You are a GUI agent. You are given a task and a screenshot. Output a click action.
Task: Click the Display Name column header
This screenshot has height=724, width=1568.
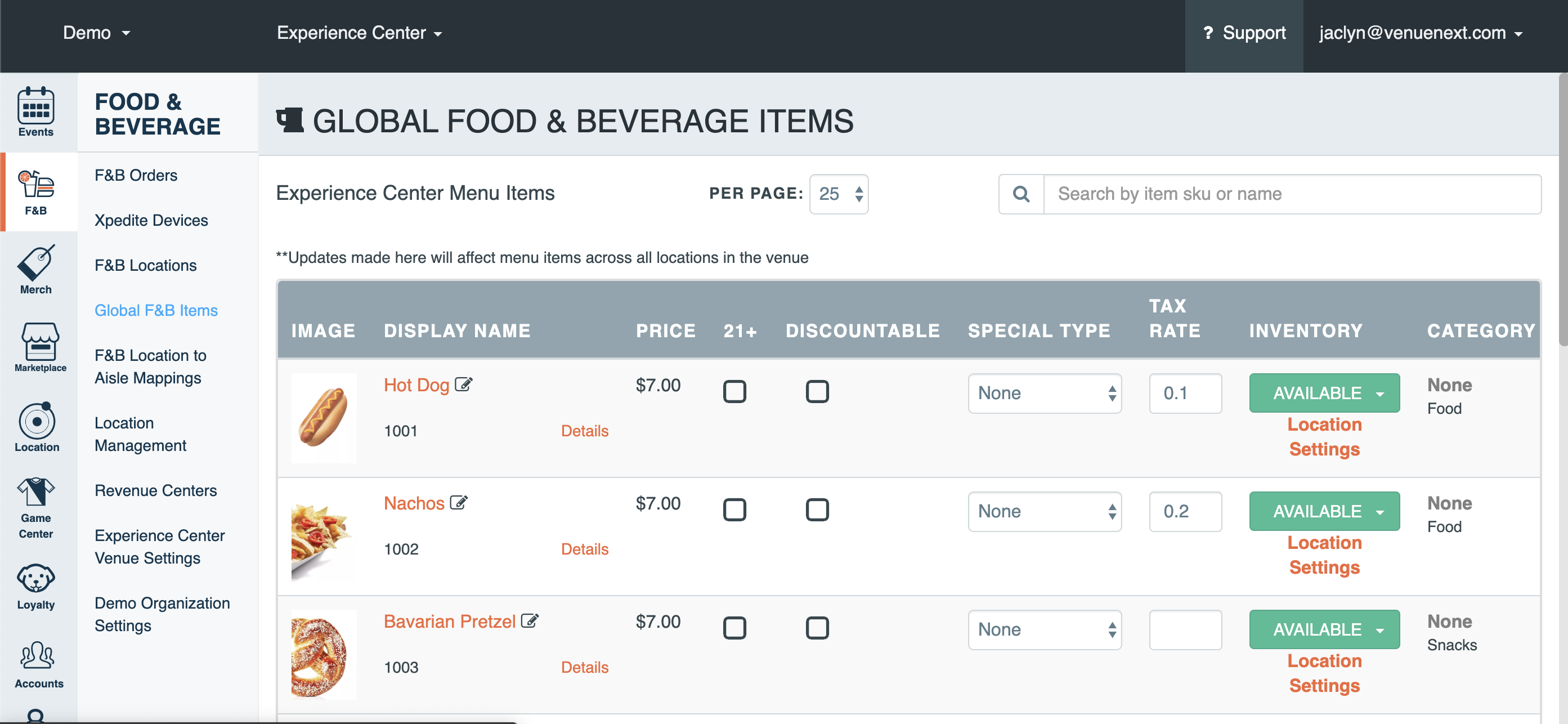[x=457, y=330]
